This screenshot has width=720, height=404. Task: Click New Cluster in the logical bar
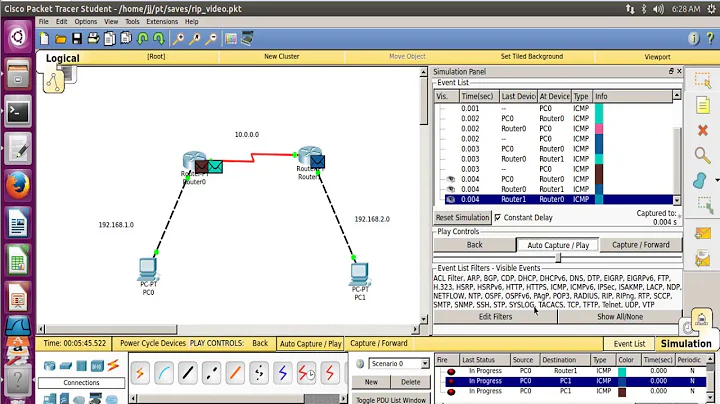[281, 56]
